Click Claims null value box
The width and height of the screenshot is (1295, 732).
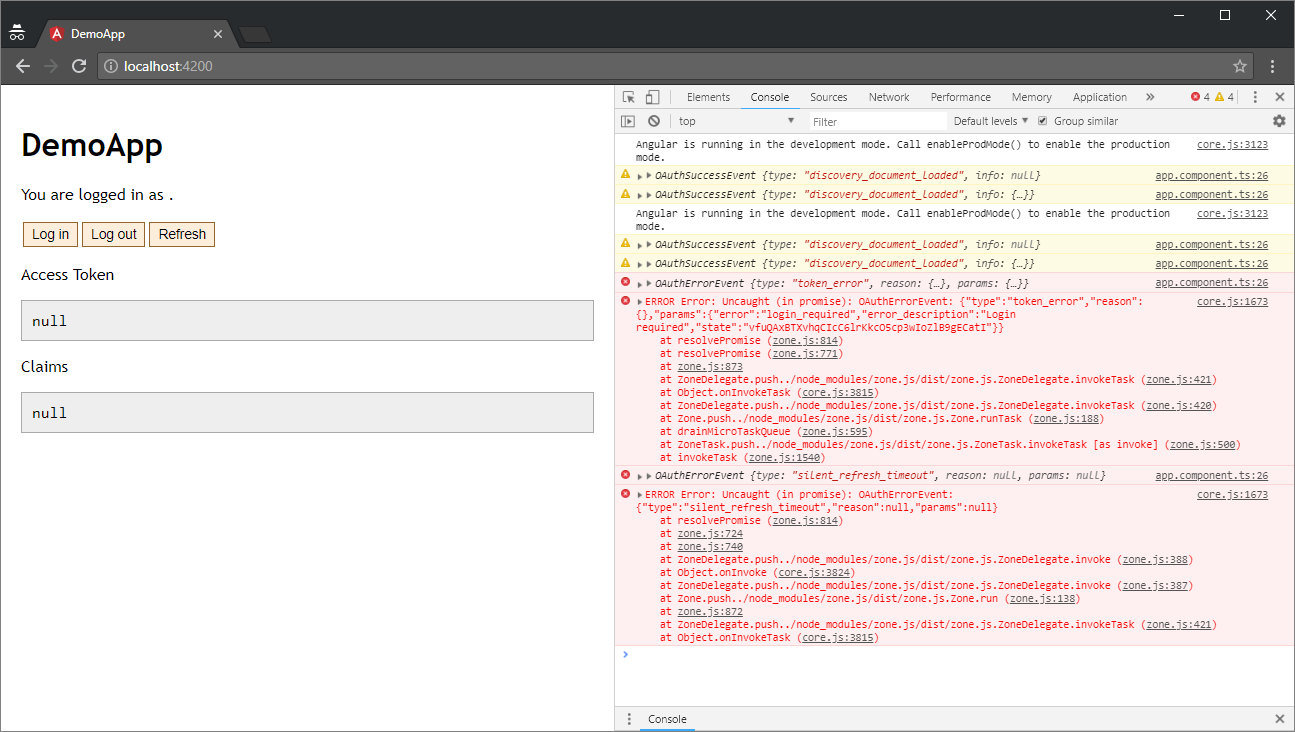(x=307, y=413)
